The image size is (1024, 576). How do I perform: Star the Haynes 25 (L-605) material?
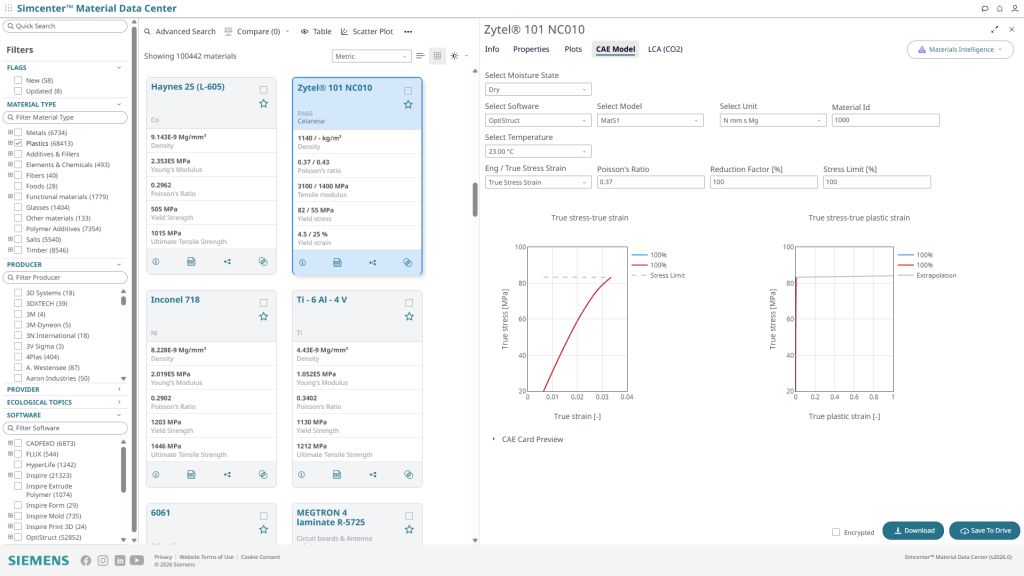click(x=263, y=104)
